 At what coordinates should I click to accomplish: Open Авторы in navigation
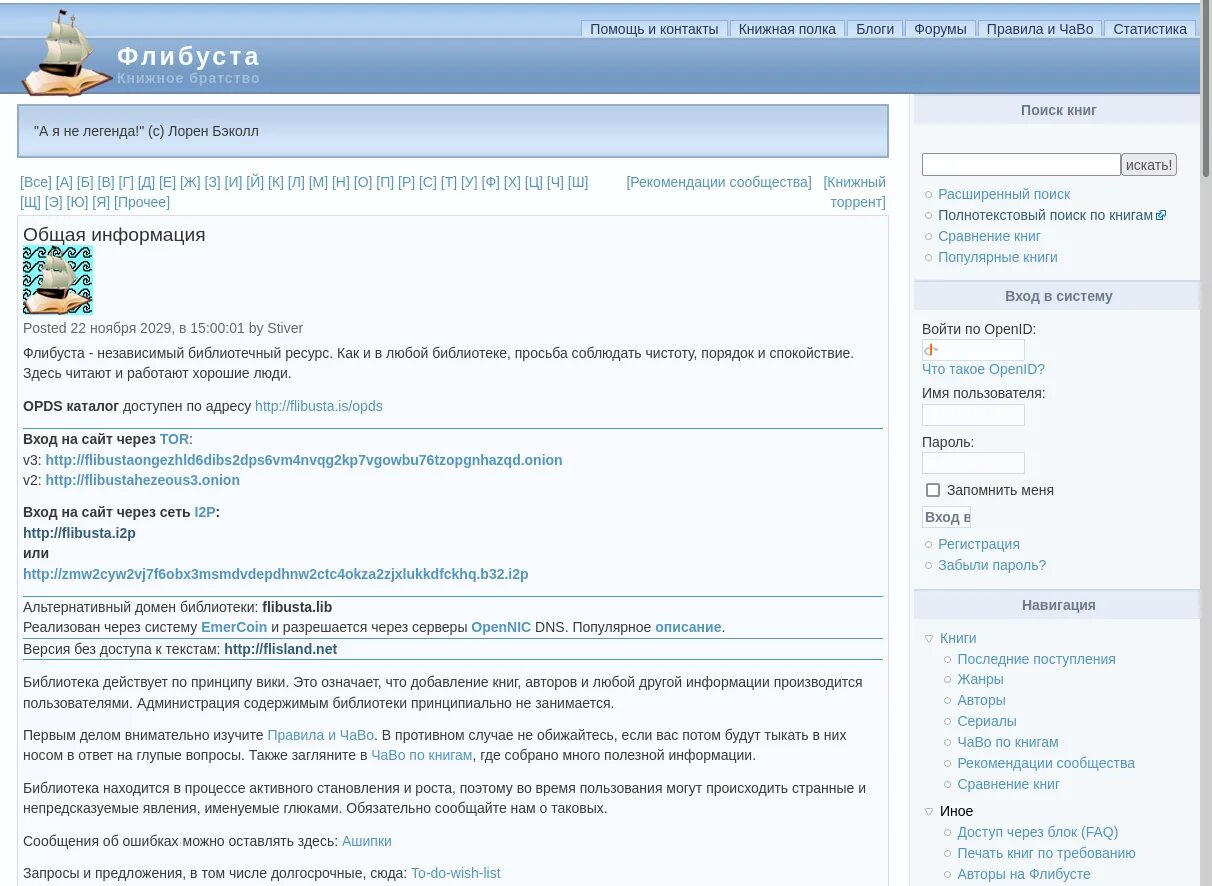pyautogui.click(x=981, y=700)
